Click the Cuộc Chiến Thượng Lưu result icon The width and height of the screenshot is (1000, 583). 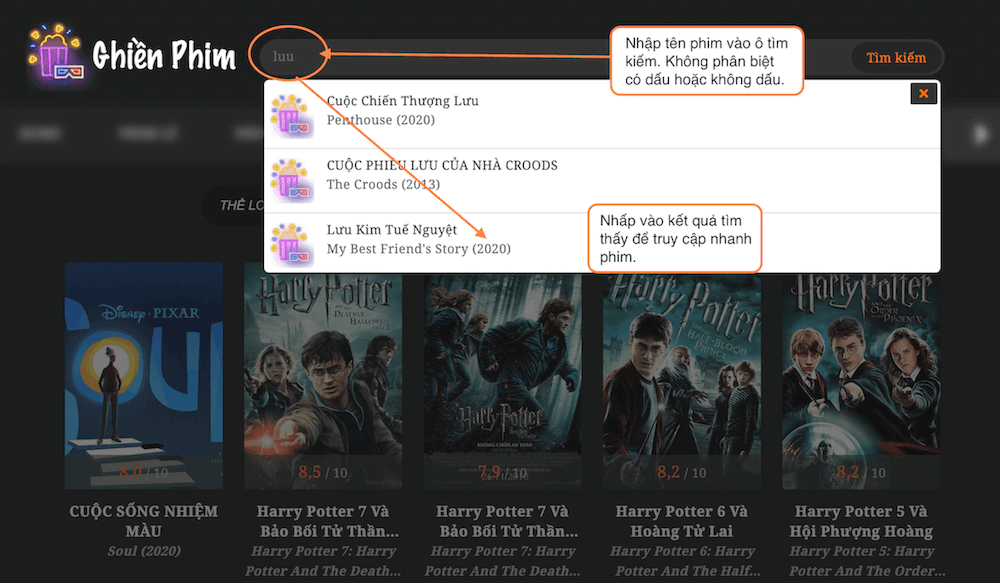[x=293, y=116]
